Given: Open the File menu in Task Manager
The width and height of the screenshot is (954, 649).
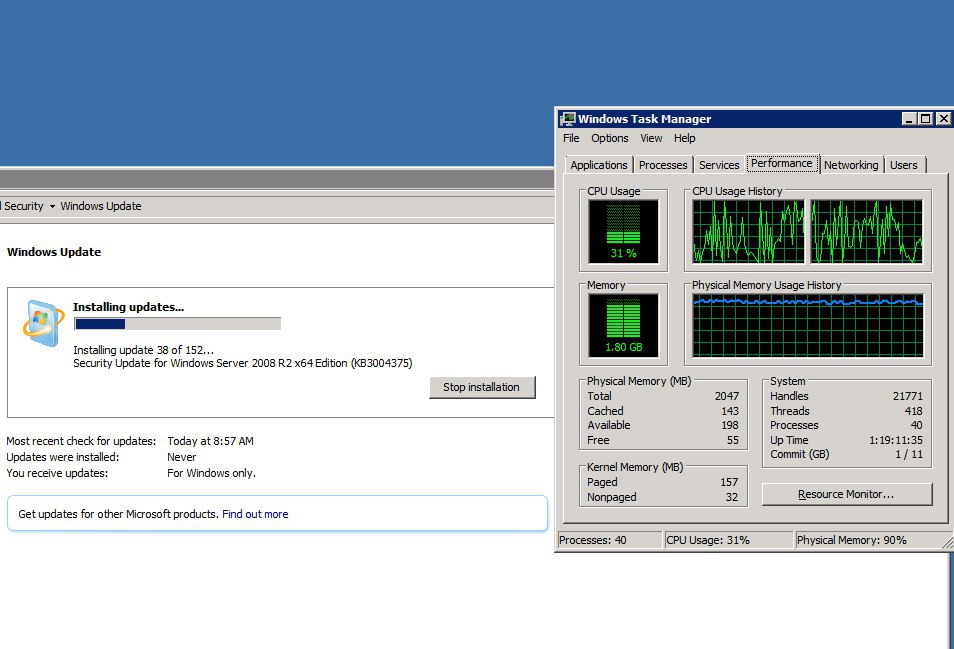Looking at the screenshot, I should [x=571, y=138].
